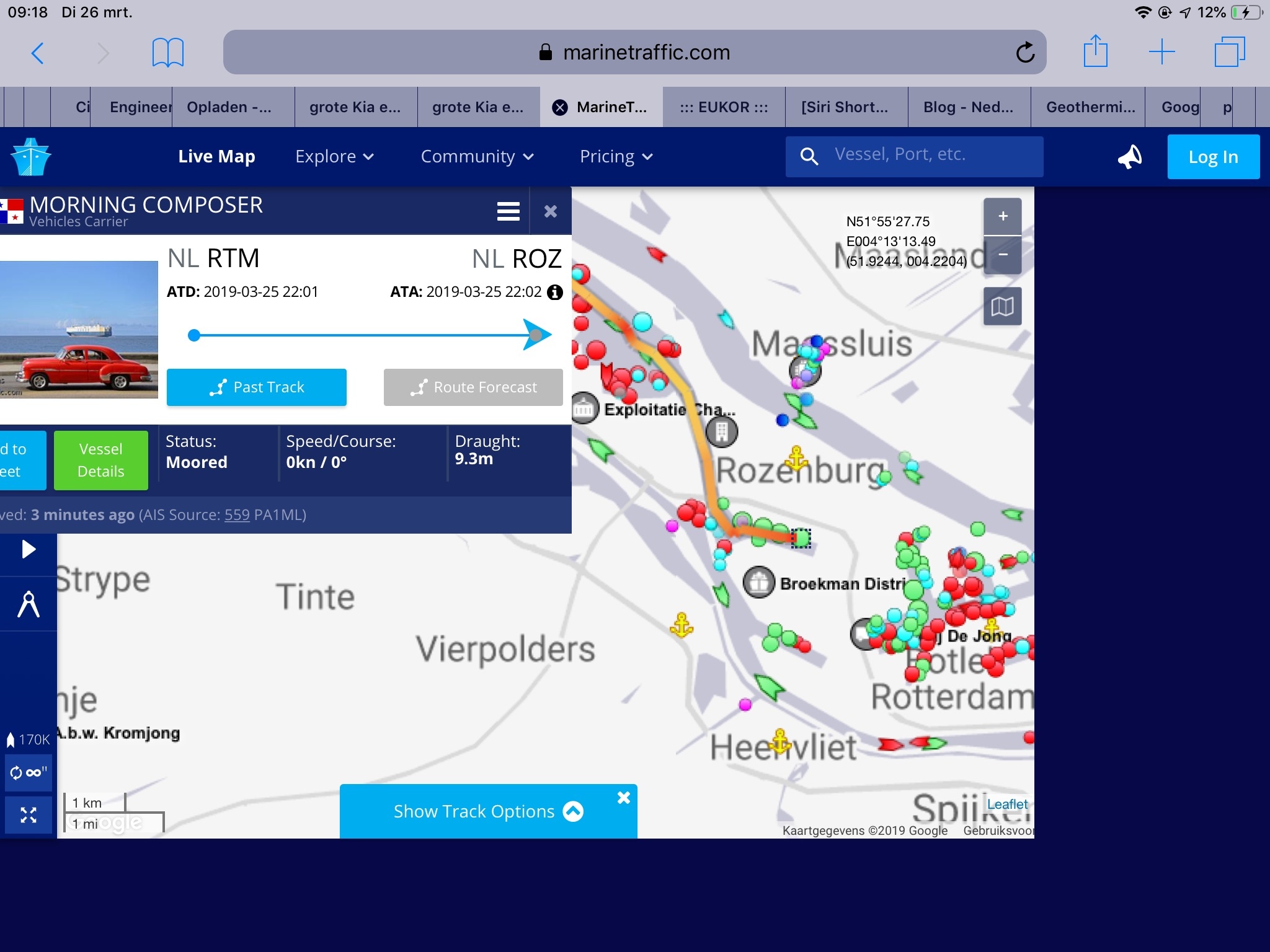This screenshot has height=952, width=1270.
Task: Open the map layers icon
Action: pos(1002,306)
